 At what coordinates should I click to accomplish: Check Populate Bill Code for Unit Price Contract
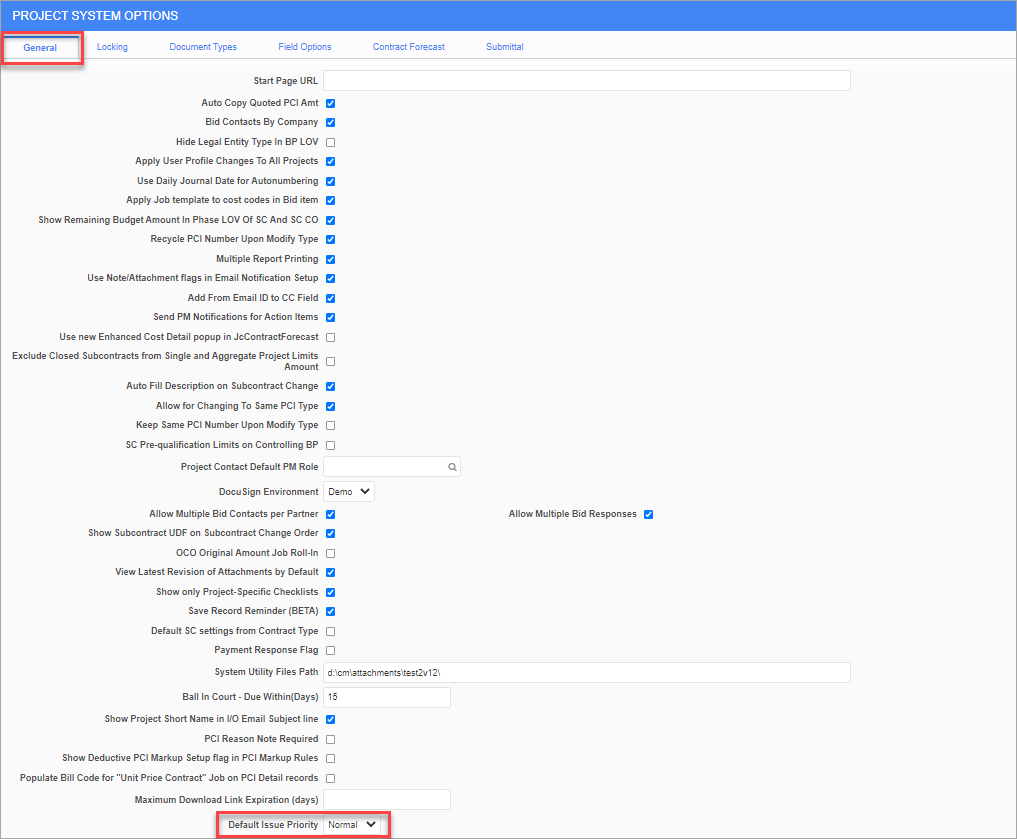tap(331, 778)
